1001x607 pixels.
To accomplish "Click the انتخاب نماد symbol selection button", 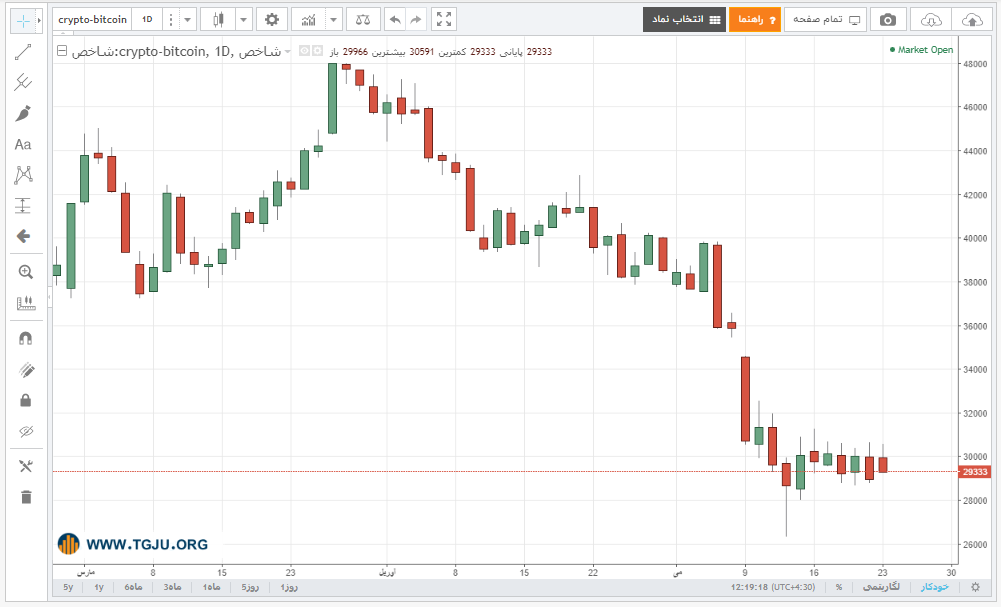I will click(684, 20).
